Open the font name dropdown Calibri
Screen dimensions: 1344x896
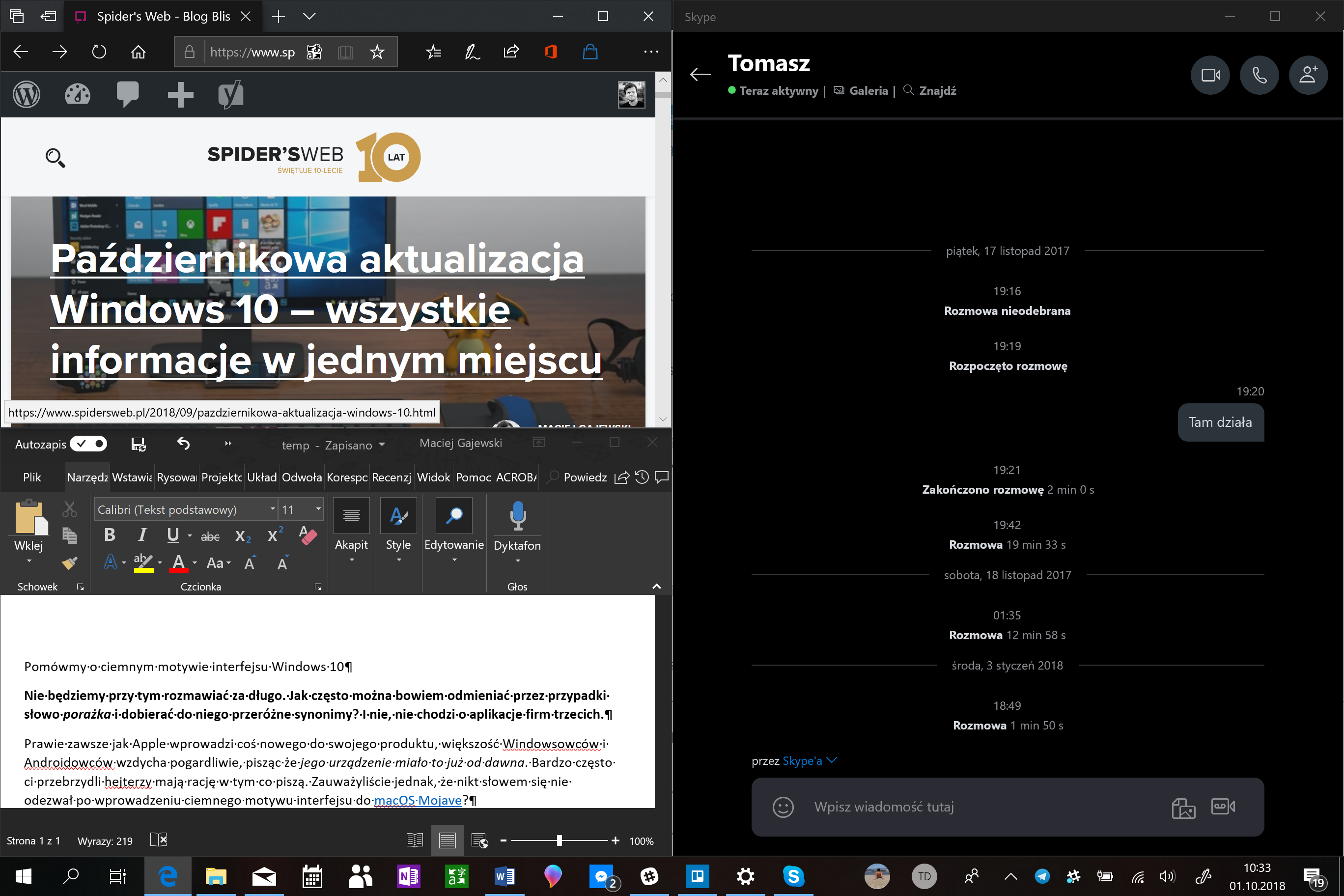tap(273, 509)
